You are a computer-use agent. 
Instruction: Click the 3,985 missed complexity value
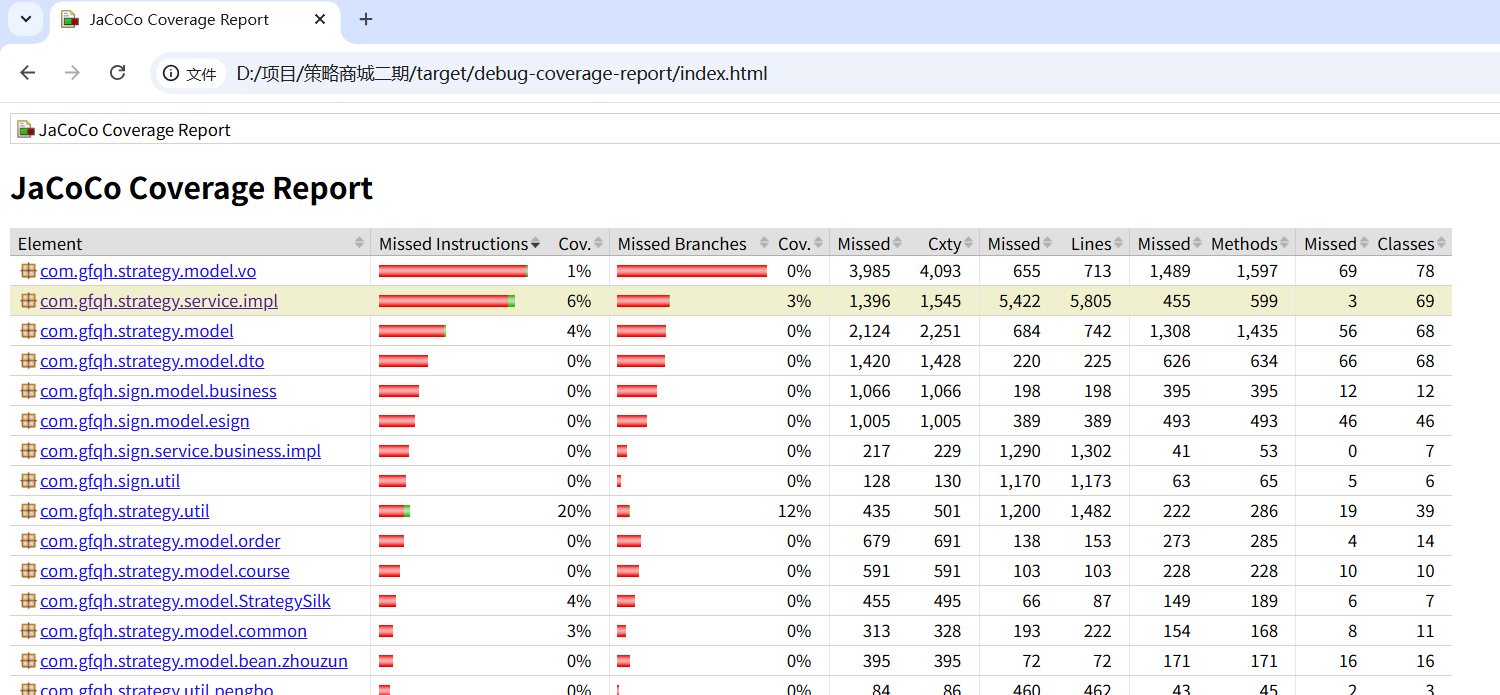click(x=869, y=271)
